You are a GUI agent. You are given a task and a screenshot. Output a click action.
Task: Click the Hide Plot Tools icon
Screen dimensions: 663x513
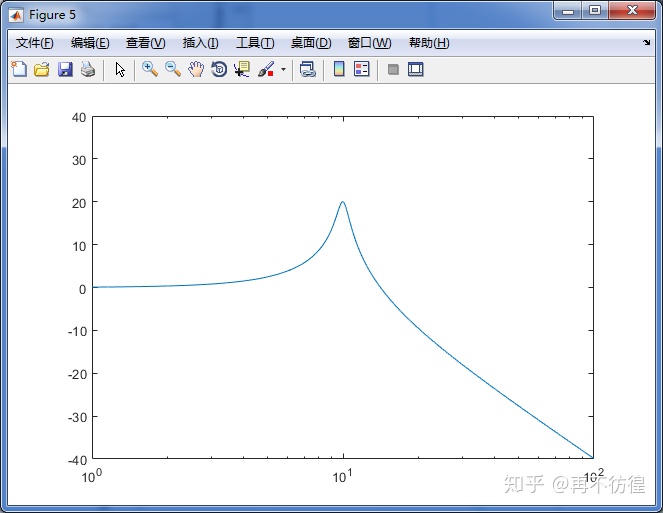point(393,69)
